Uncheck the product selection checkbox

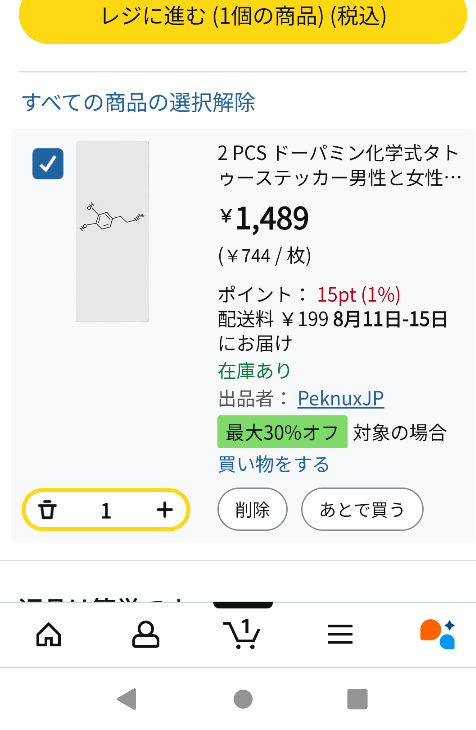[48, 163]
